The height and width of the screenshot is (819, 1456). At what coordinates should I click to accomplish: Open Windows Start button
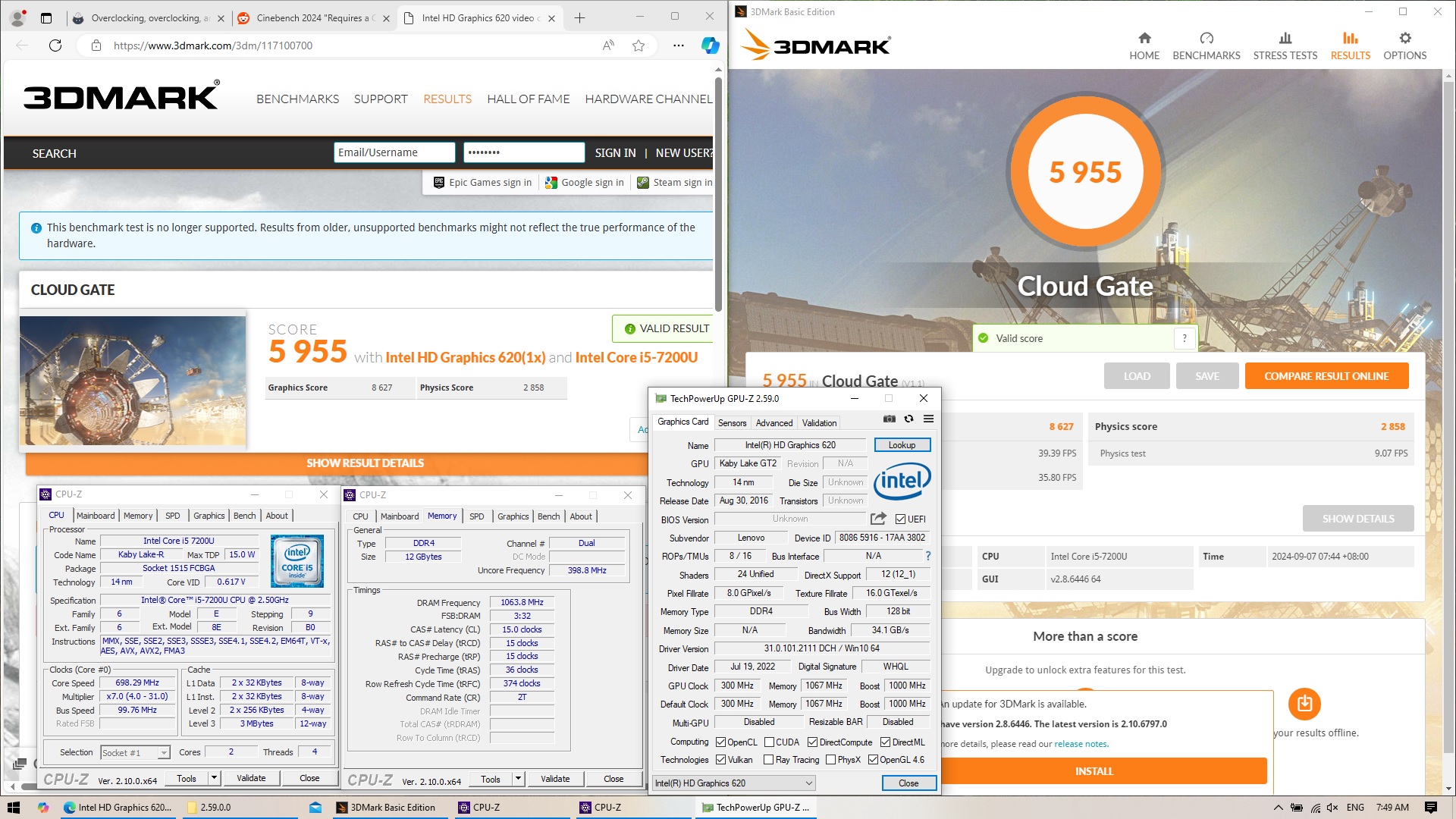pyautogui.click(x=13, y=808)
